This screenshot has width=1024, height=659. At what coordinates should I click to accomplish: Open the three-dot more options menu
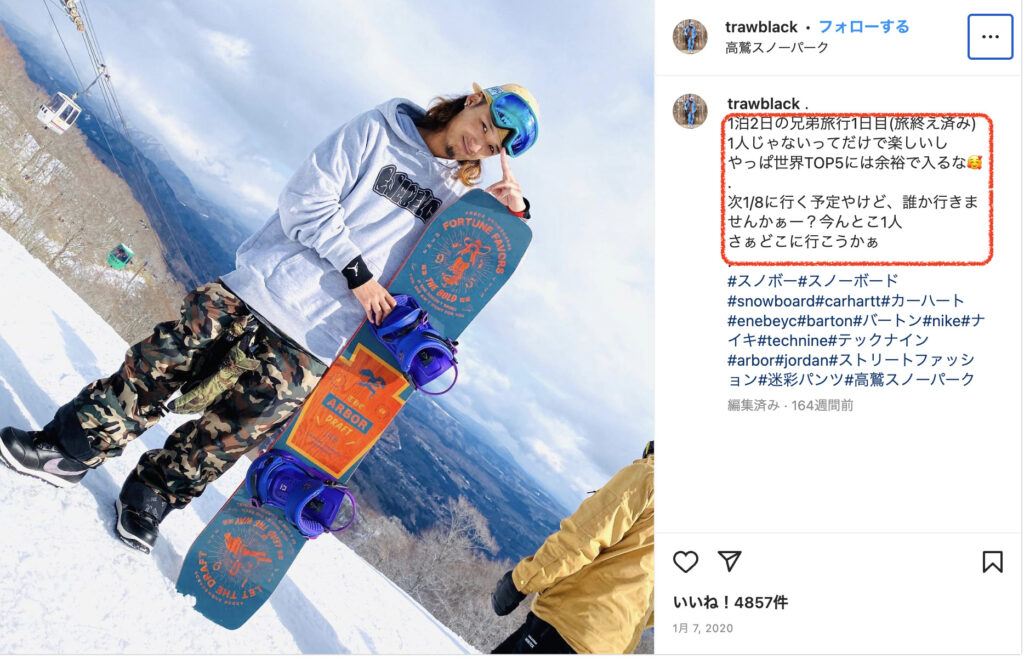[x=990, y=37]
